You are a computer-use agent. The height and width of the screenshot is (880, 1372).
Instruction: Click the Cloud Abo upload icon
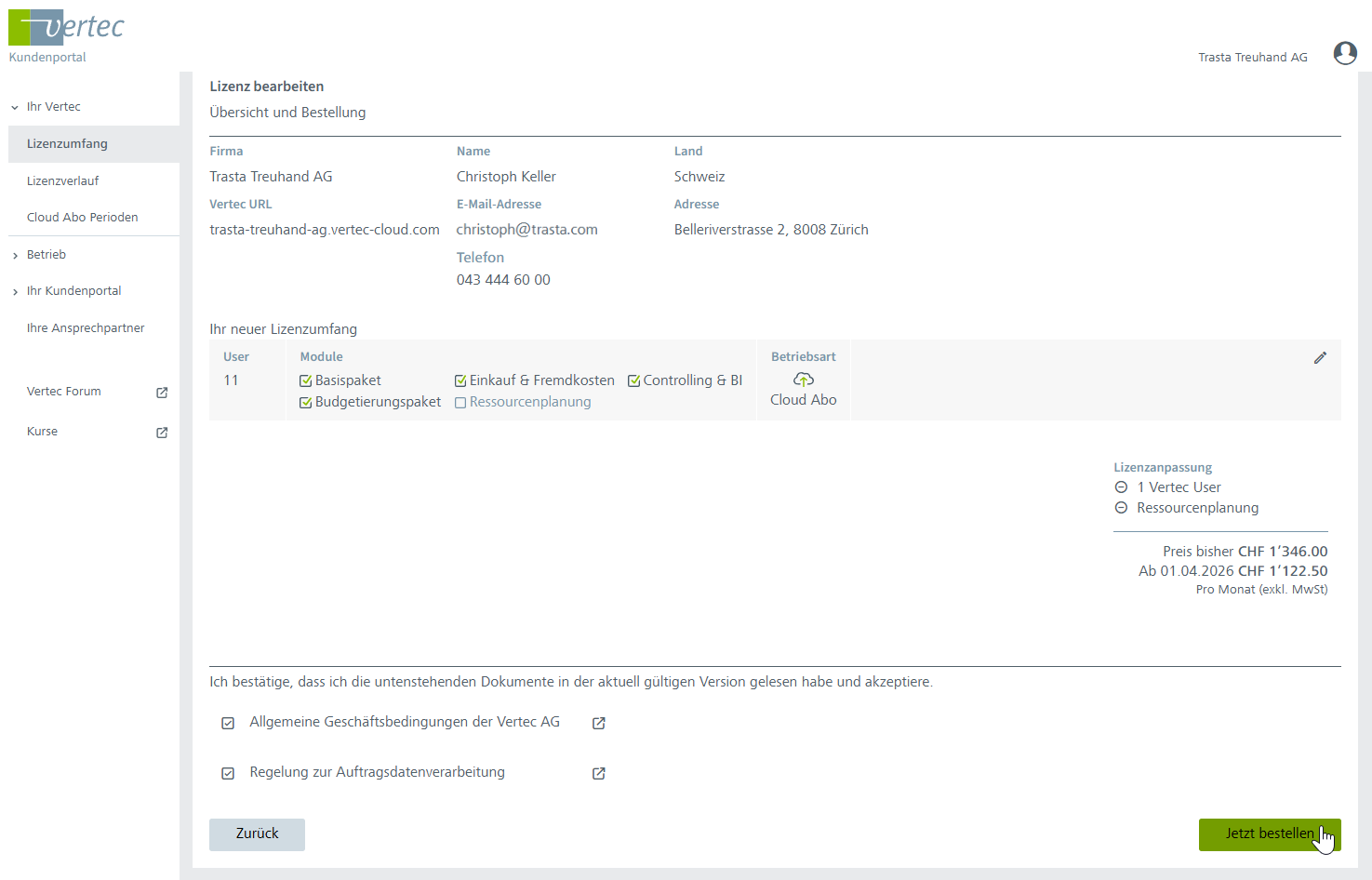tap(803, 380)
